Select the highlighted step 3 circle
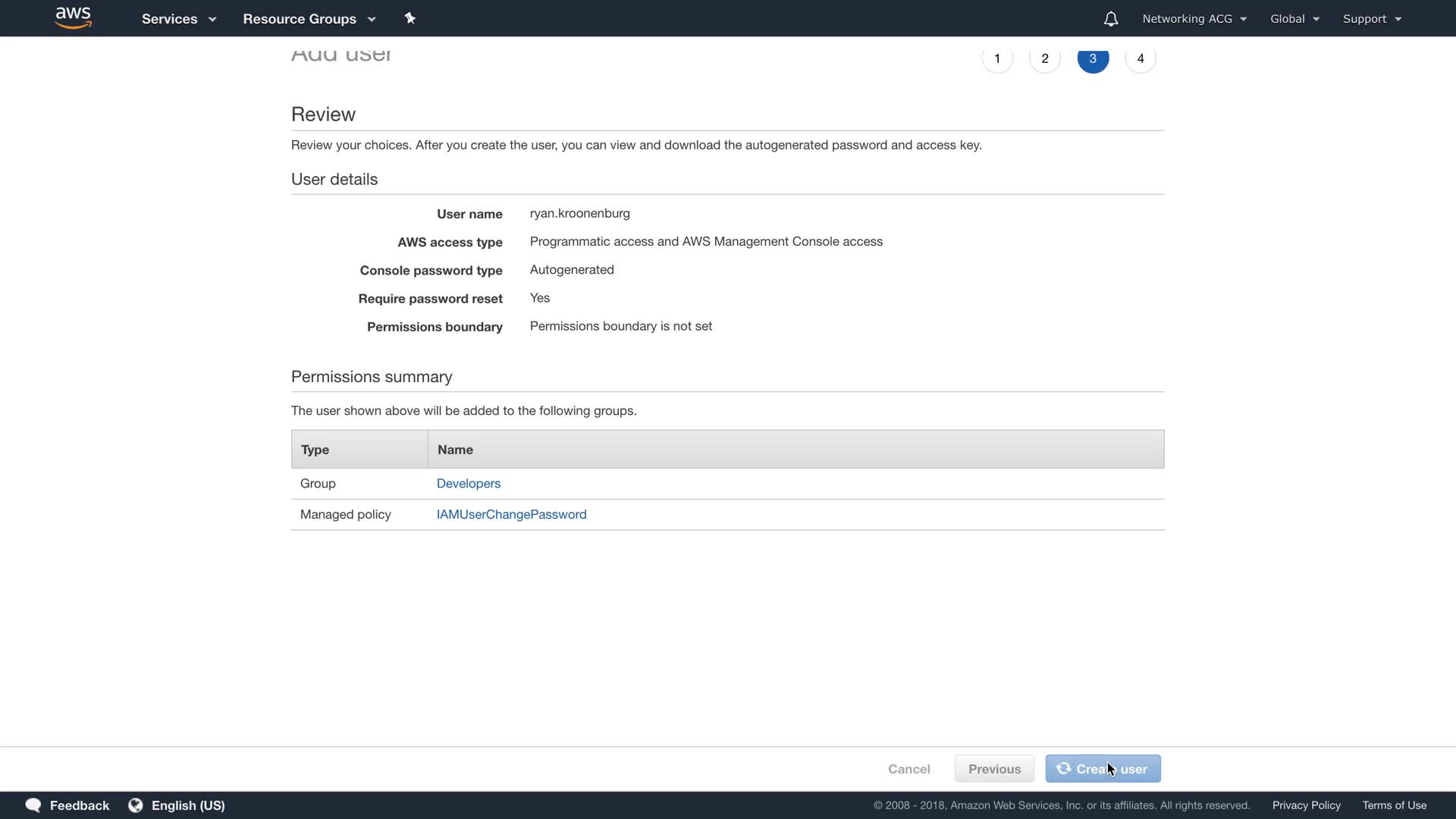Viewport: 1456px width, 819px height. pos(1093,58)
